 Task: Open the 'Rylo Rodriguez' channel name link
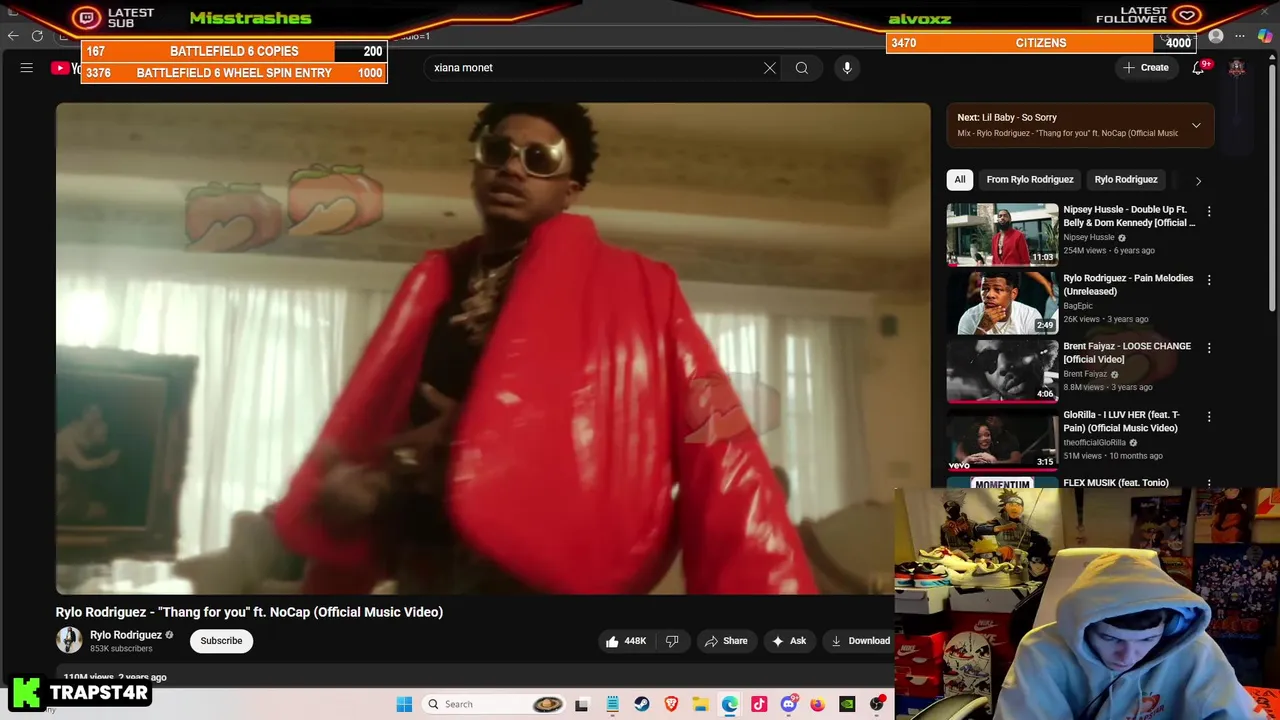pos(126,635)
